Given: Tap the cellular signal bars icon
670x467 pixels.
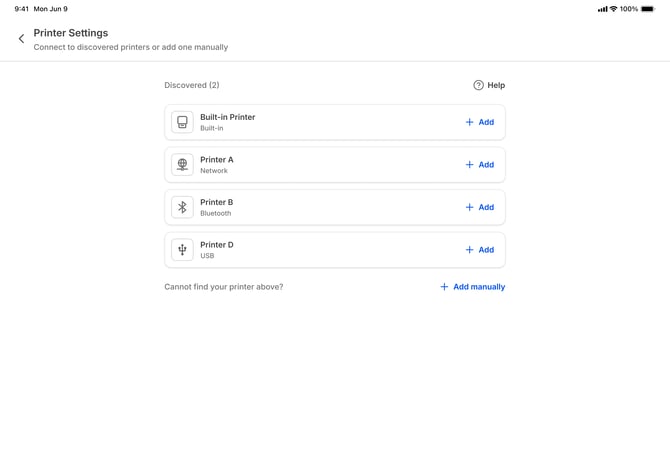Looking at the screenshot, I should pos(602,9).
